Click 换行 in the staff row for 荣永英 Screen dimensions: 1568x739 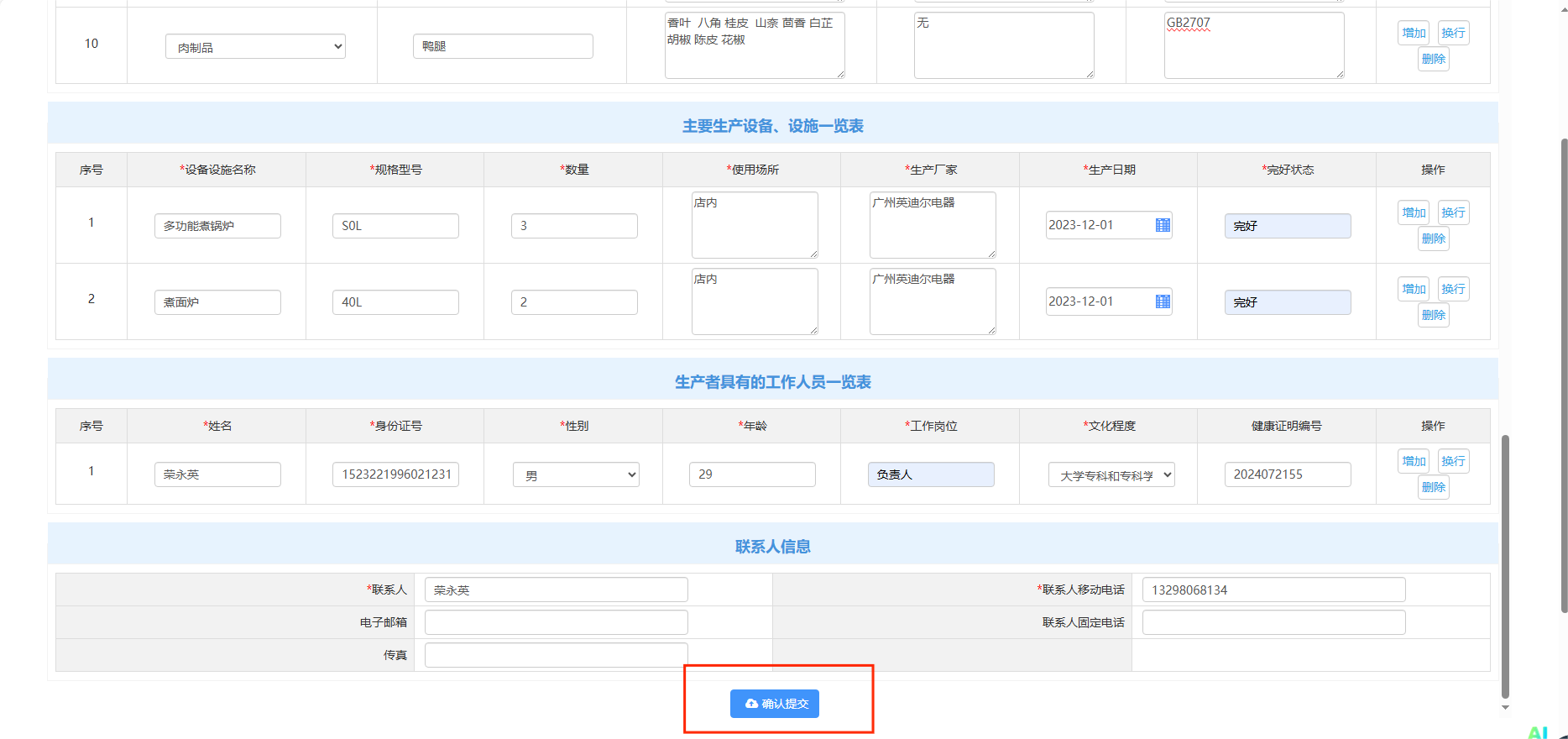pyautogui.click(x=1453, y=461)
